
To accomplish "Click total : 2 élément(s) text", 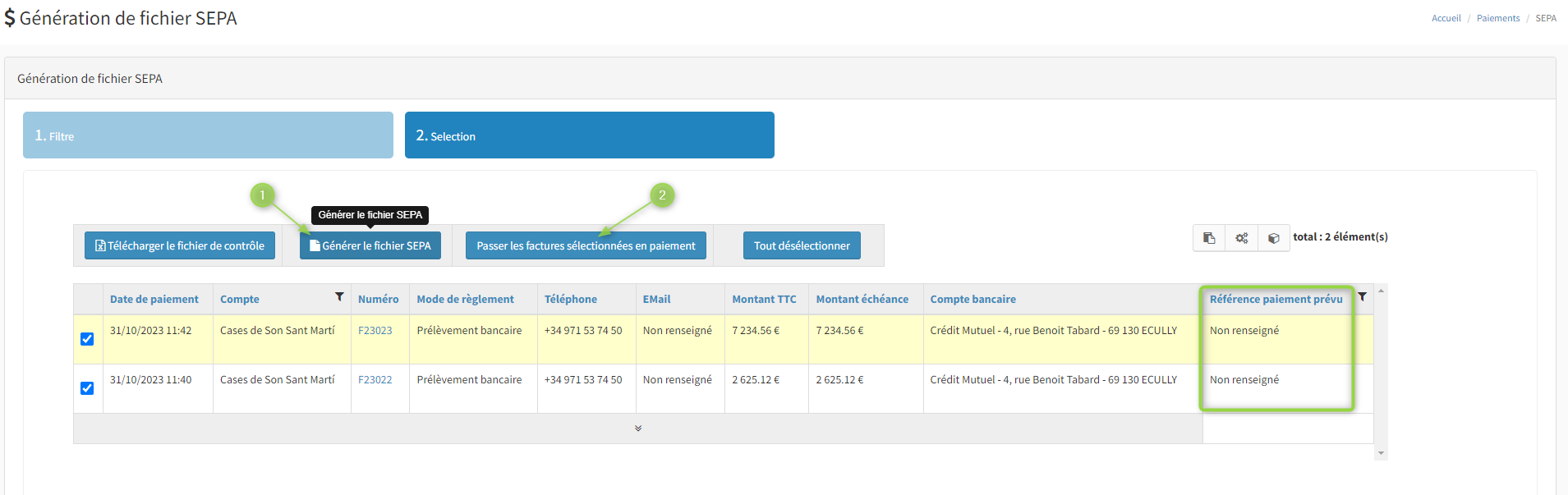I will (1340, 236).
